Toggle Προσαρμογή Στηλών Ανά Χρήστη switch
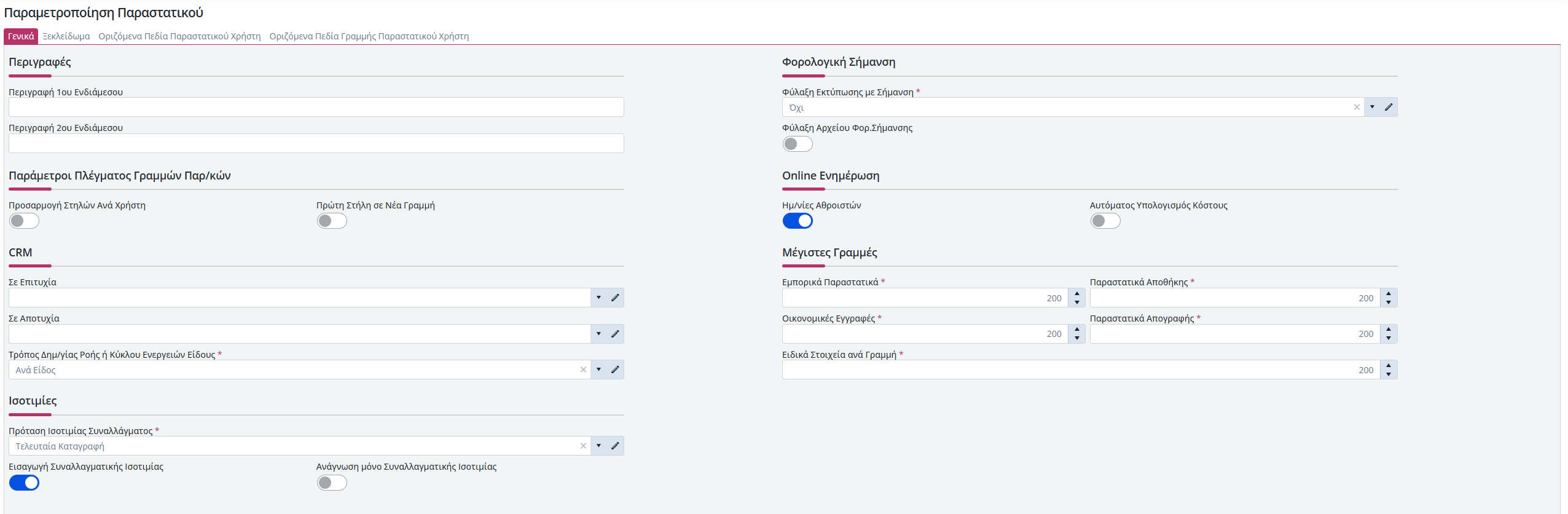 click(x=24, y=221)
